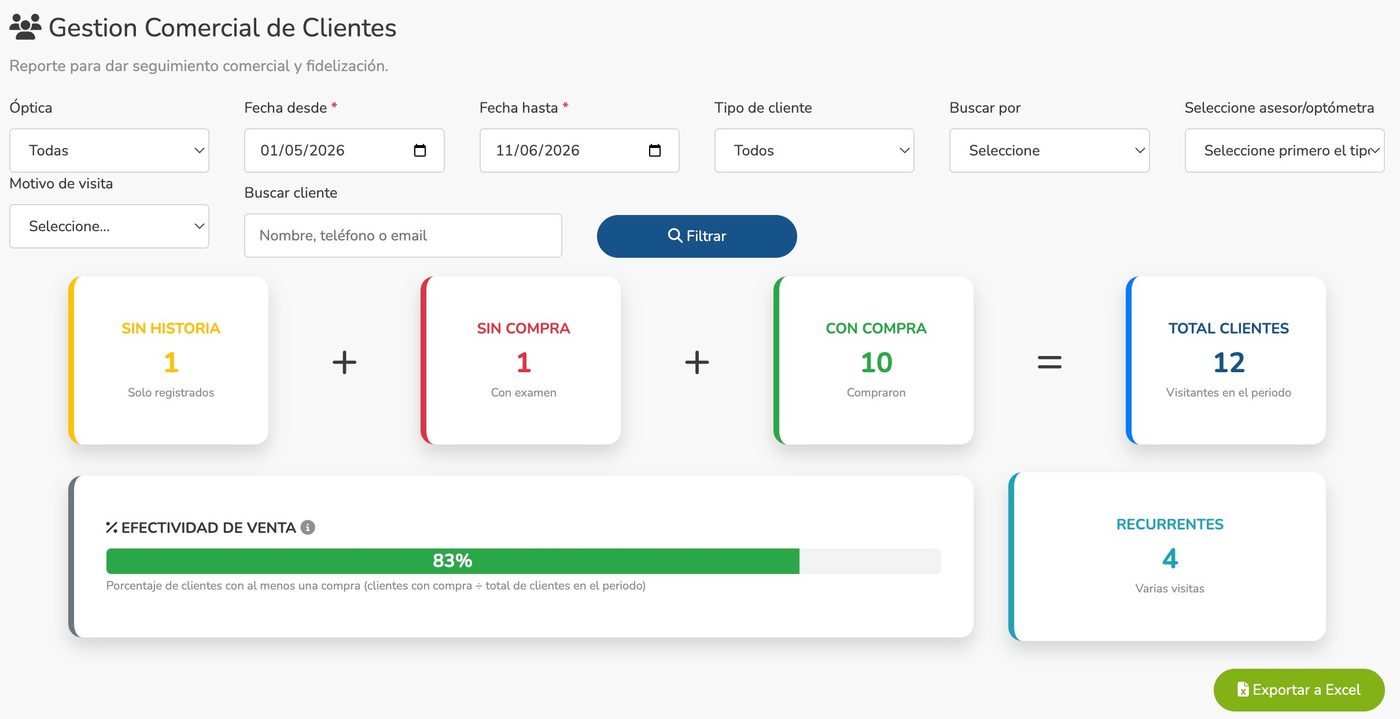Open calendar picker on Fecha desde field
The image size is (1400, 719).
tap(420, 150)
